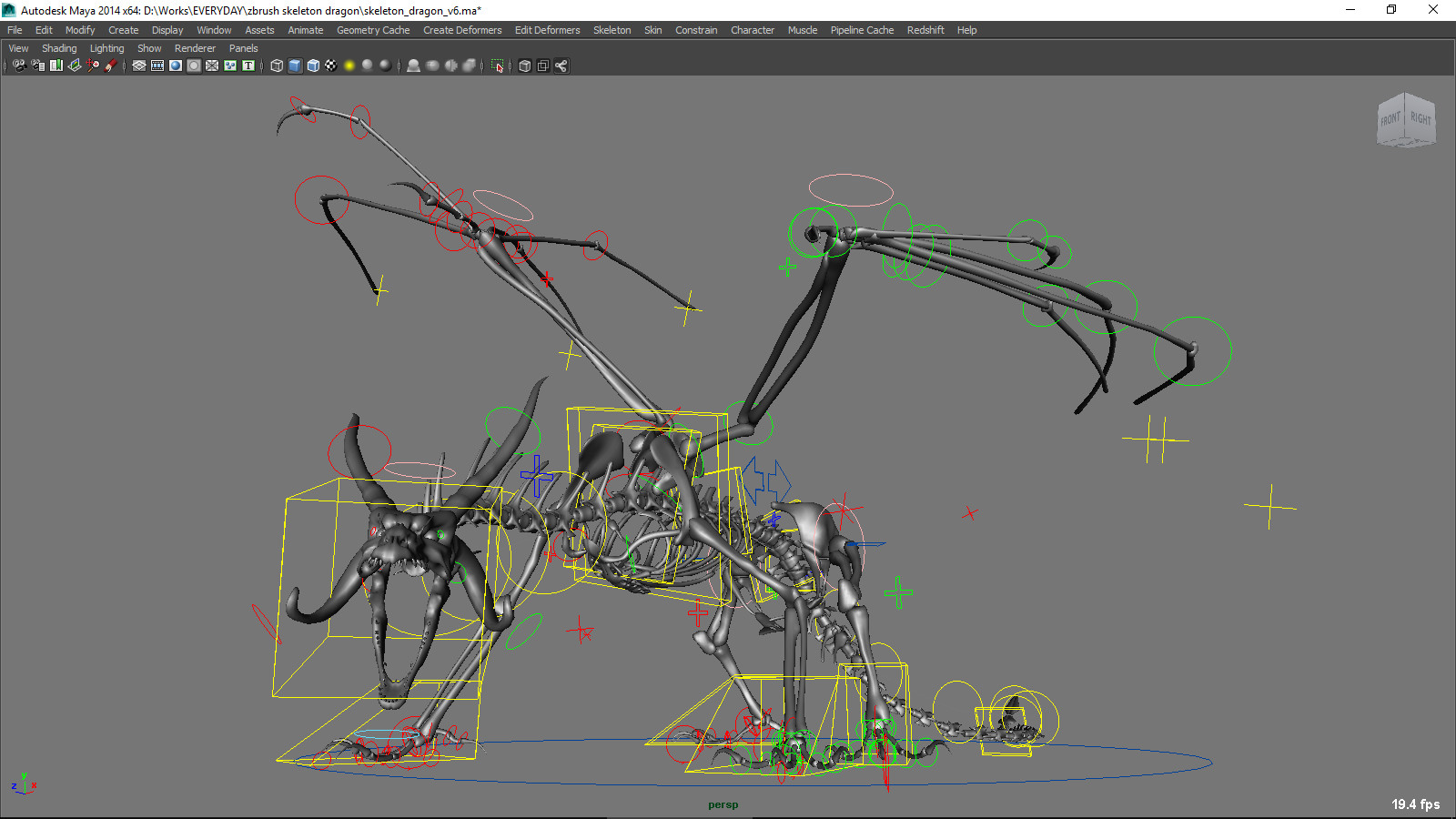The width and height of the screenshot is (1456, 819).
Task: Click the film gate display icon
Action: (157, 66)
